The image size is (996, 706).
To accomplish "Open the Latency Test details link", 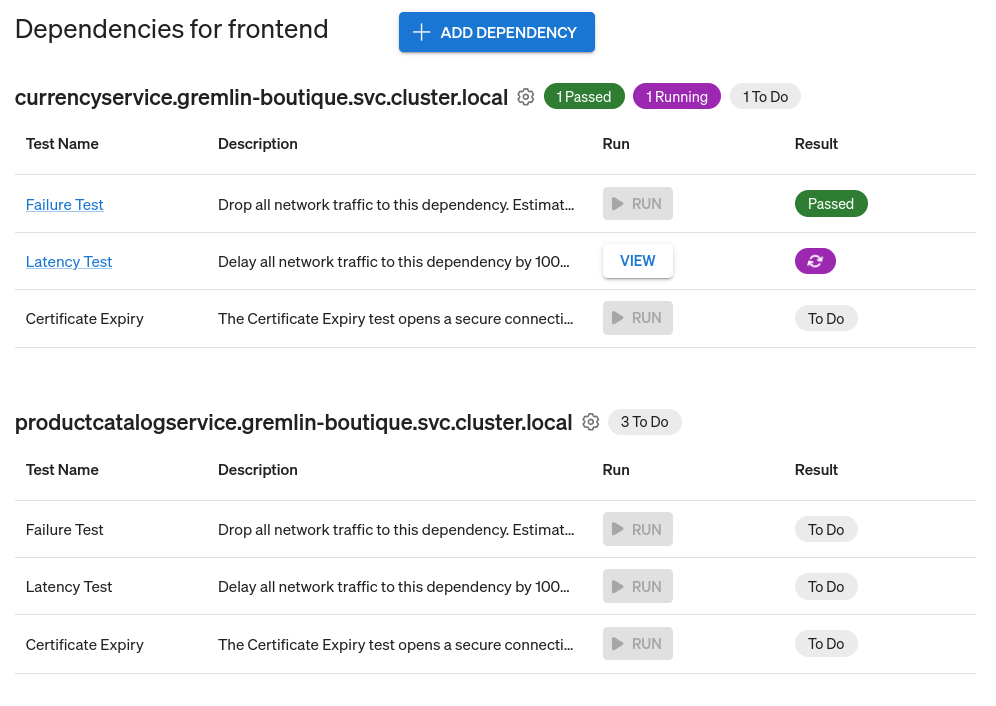I will [x=68, y=261].
